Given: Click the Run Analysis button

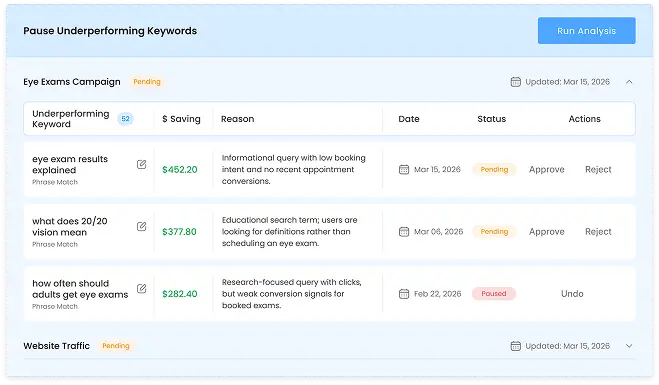Looking at the screenshot, I should [x=586, y=31].
